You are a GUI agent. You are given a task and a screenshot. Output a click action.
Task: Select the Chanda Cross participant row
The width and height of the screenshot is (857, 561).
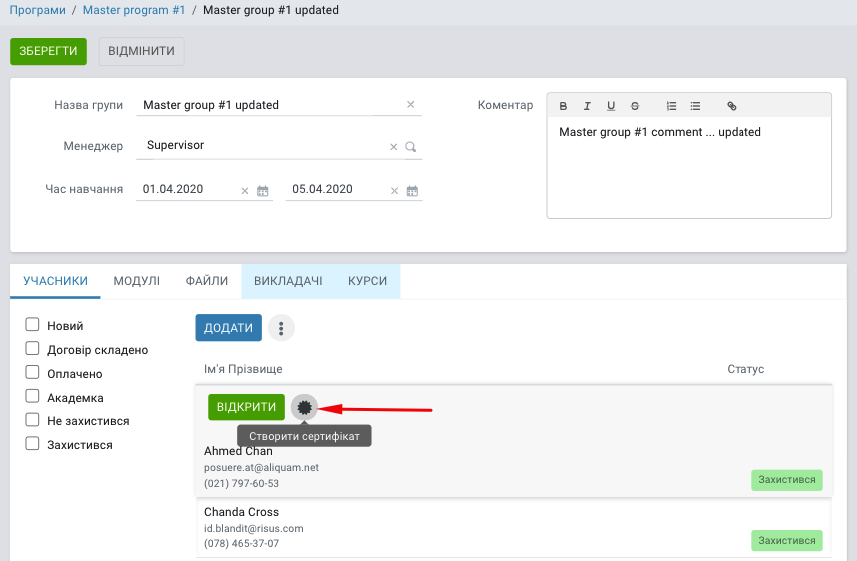(x=514, y=528)
